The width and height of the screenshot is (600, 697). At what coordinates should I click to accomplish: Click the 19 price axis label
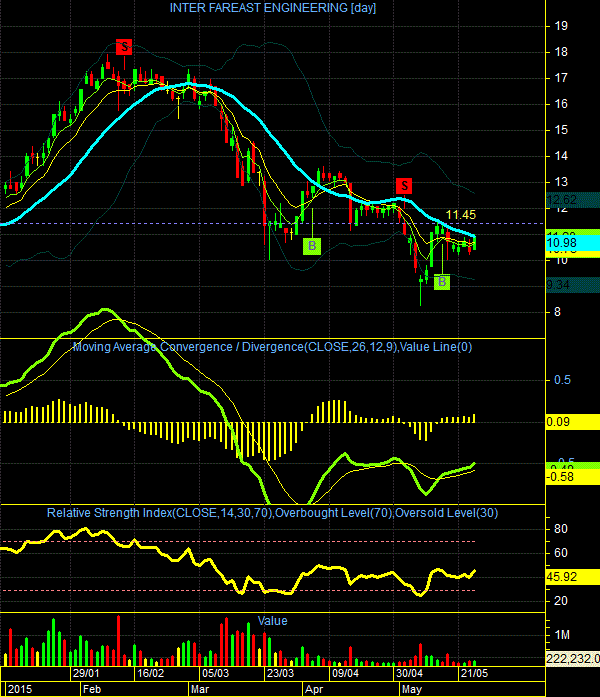561,26
